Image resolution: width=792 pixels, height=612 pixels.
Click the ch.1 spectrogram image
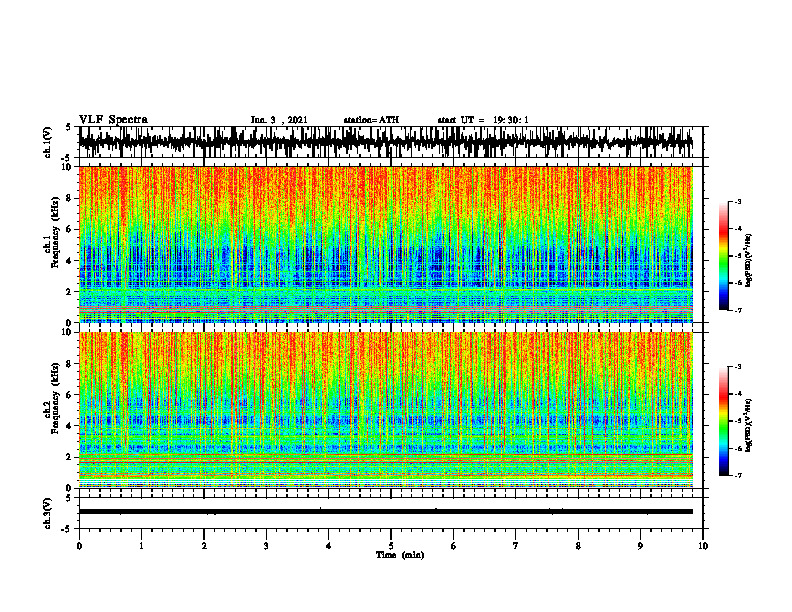385,244
